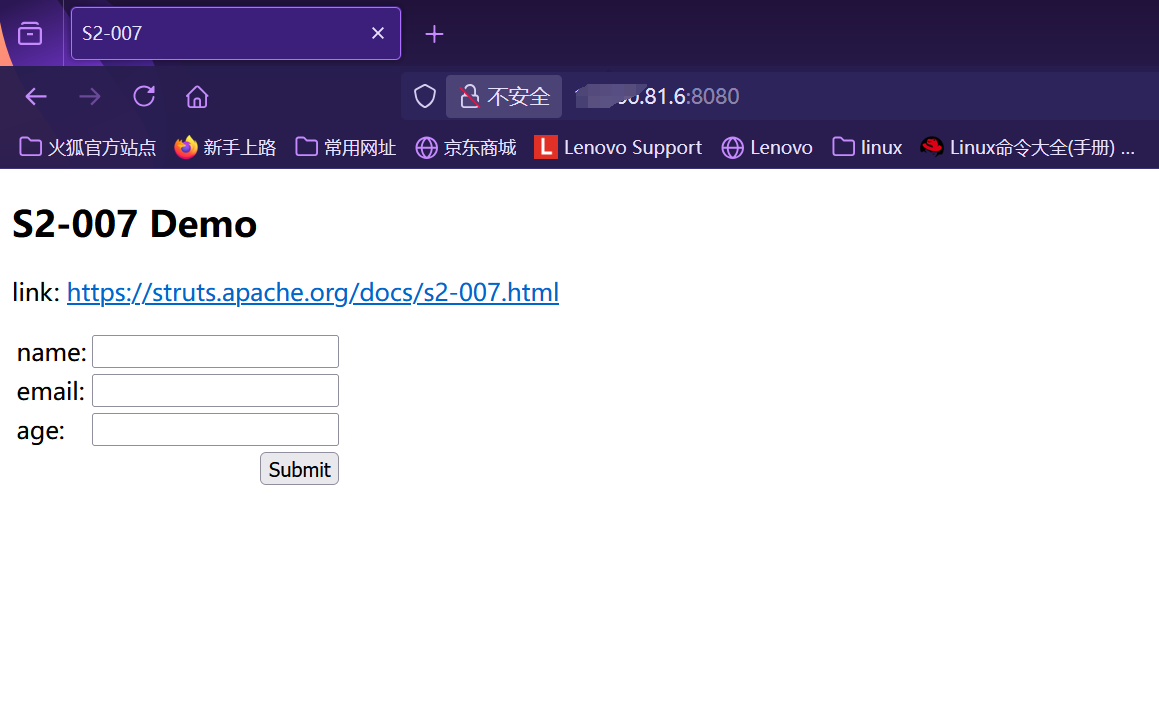This screenshot has height=705, width=1159.
Task: Expand the linux bookmark folder
Action: pos(867,148)
